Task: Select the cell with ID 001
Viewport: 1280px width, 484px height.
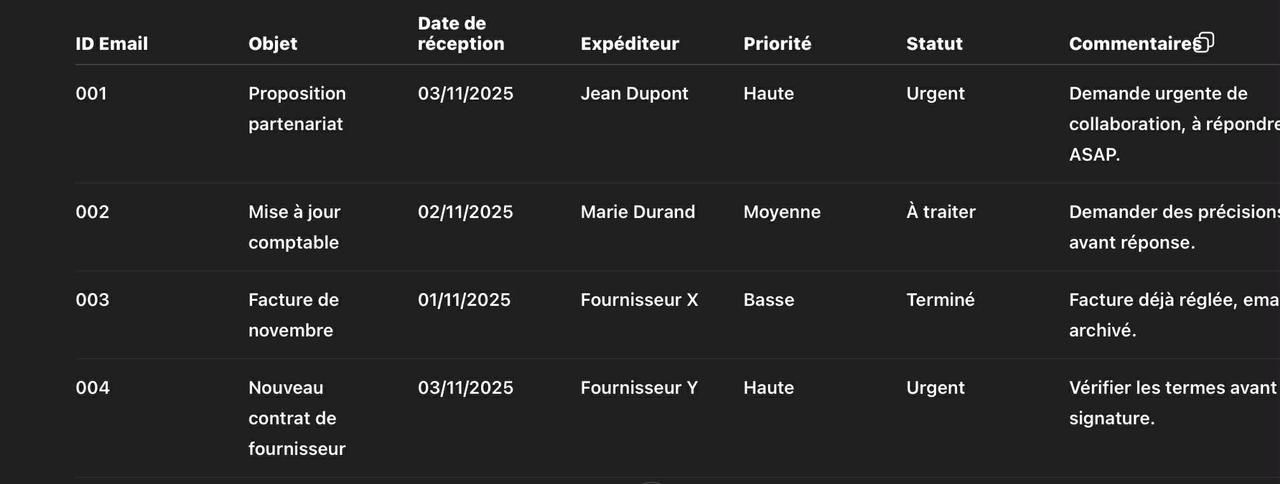Action: (91, 94)
